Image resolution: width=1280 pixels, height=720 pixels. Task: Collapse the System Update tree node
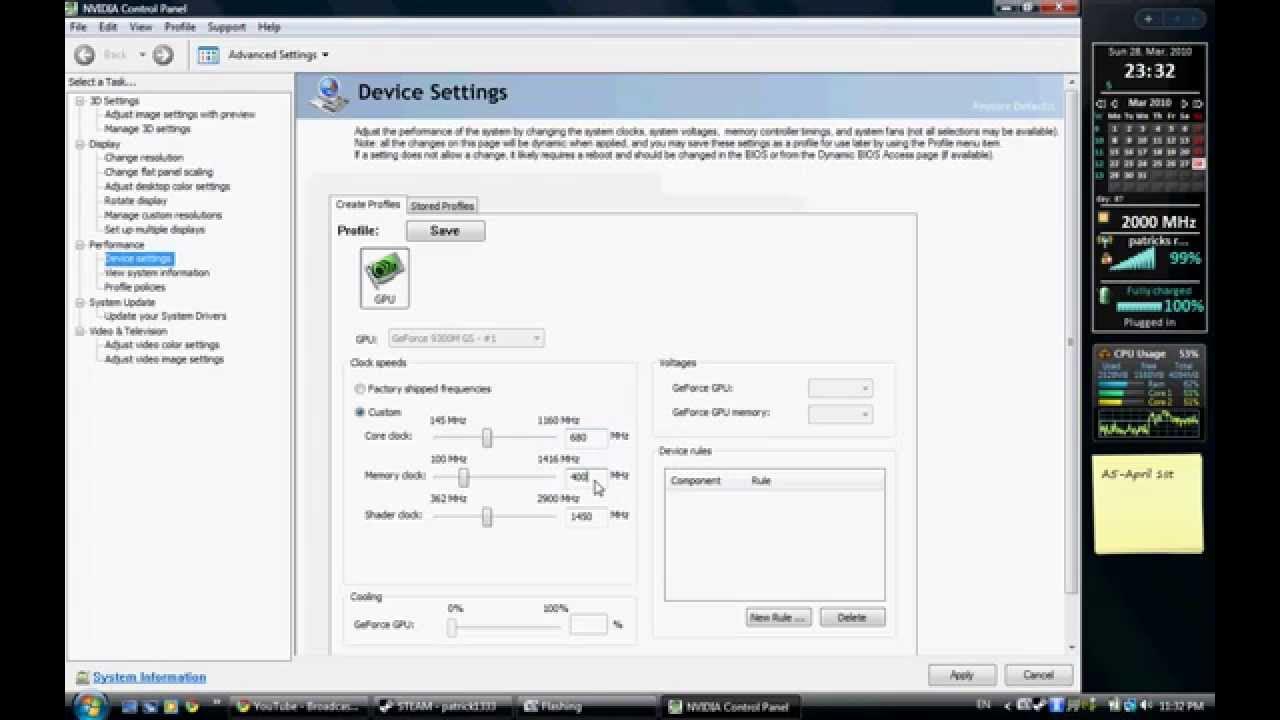[x=80, y=302]
